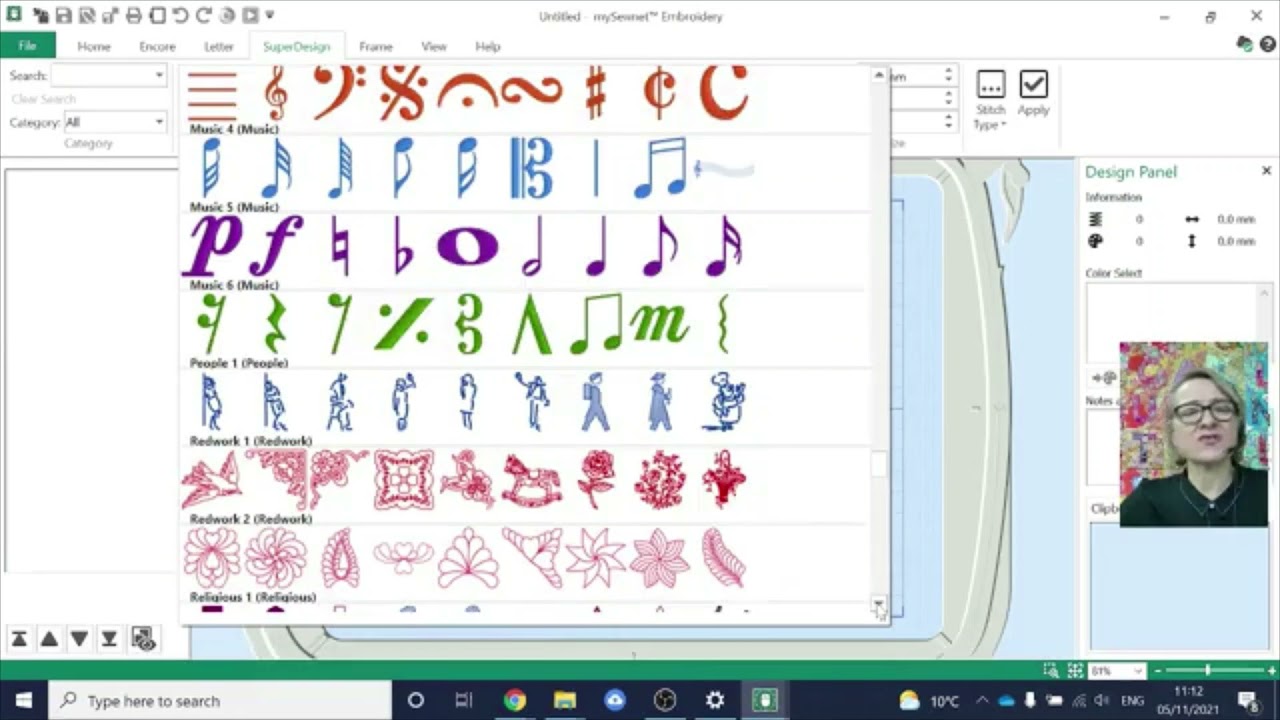Image resolution: width=1280 pixels, height=720 pixels.
Task: Click Clear Search
Action: pos(43,99)
